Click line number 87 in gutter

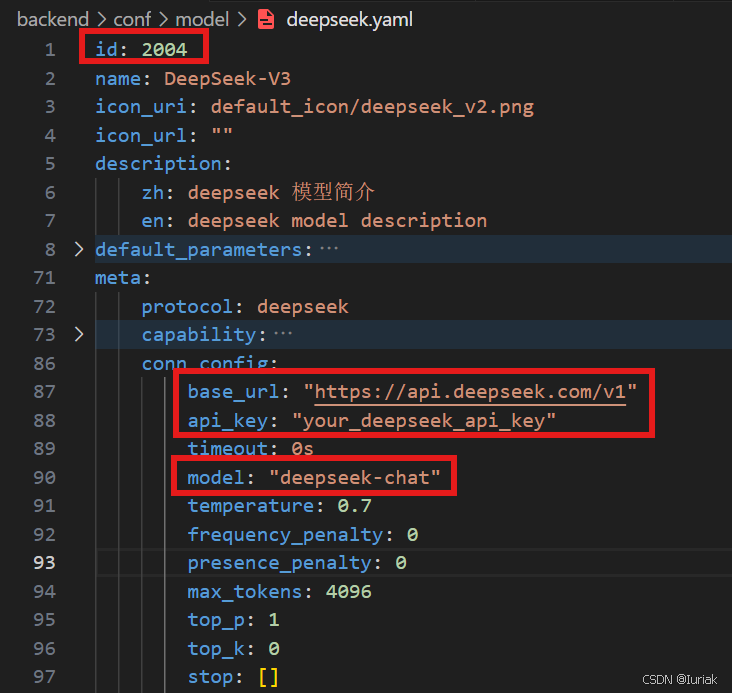44,392
